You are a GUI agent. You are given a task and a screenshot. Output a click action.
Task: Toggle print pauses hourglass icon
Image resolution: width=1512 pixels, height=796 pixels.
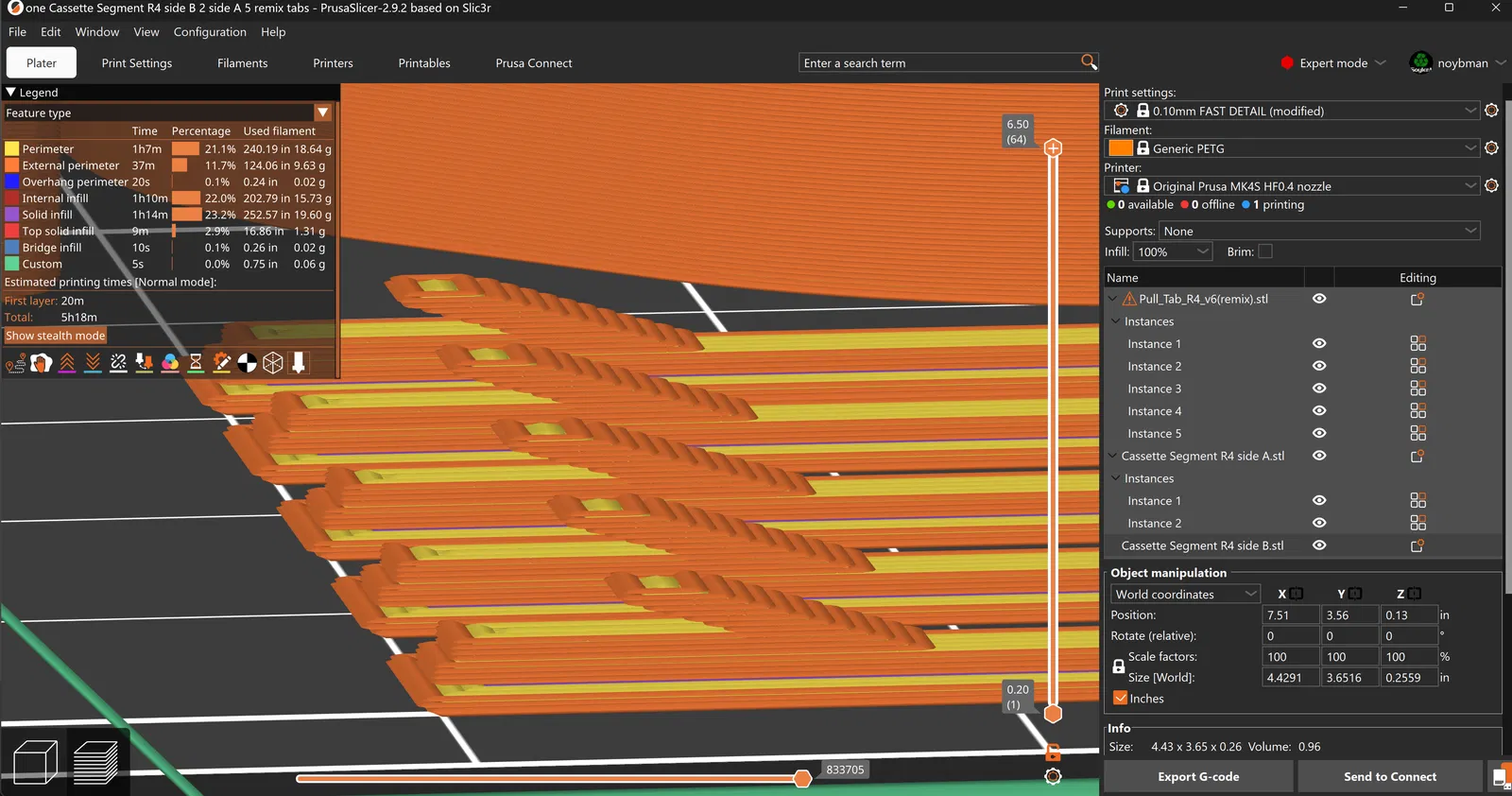(x=196, y=363)
